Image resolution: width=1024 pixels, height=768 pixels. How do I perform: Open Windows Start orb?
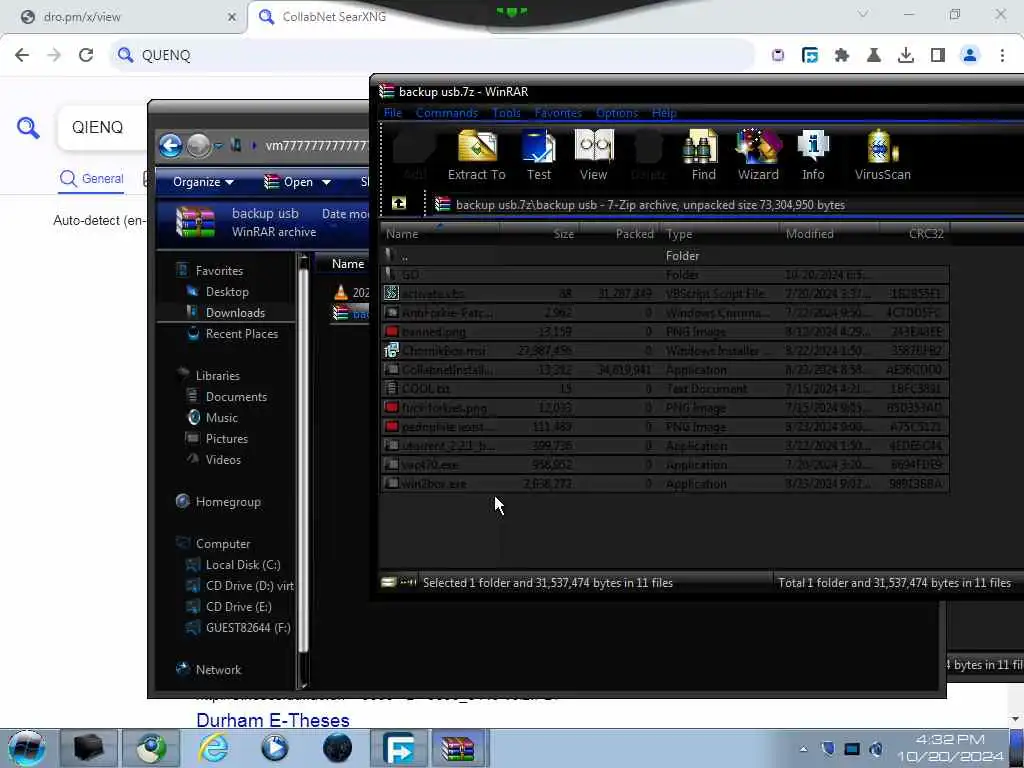[26, 748]
